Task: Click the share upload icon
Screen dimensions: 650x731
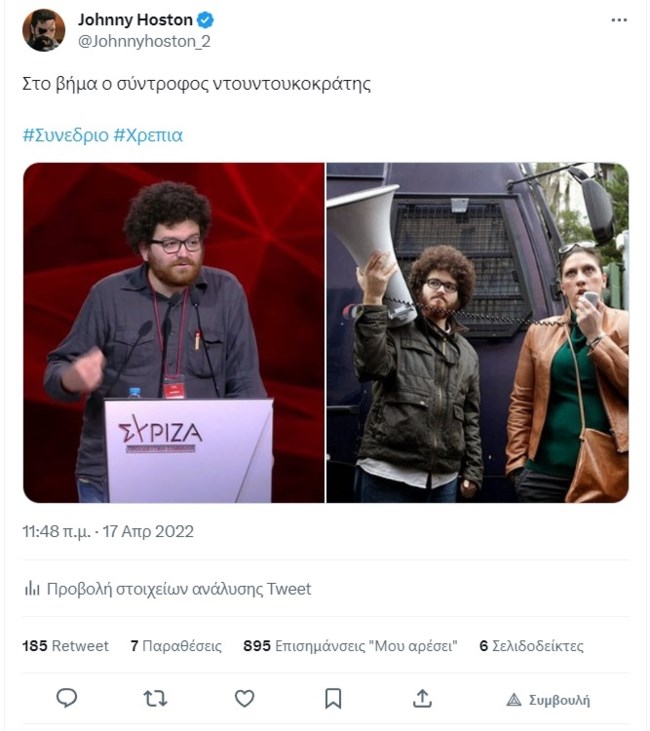Action: [422, 698]
